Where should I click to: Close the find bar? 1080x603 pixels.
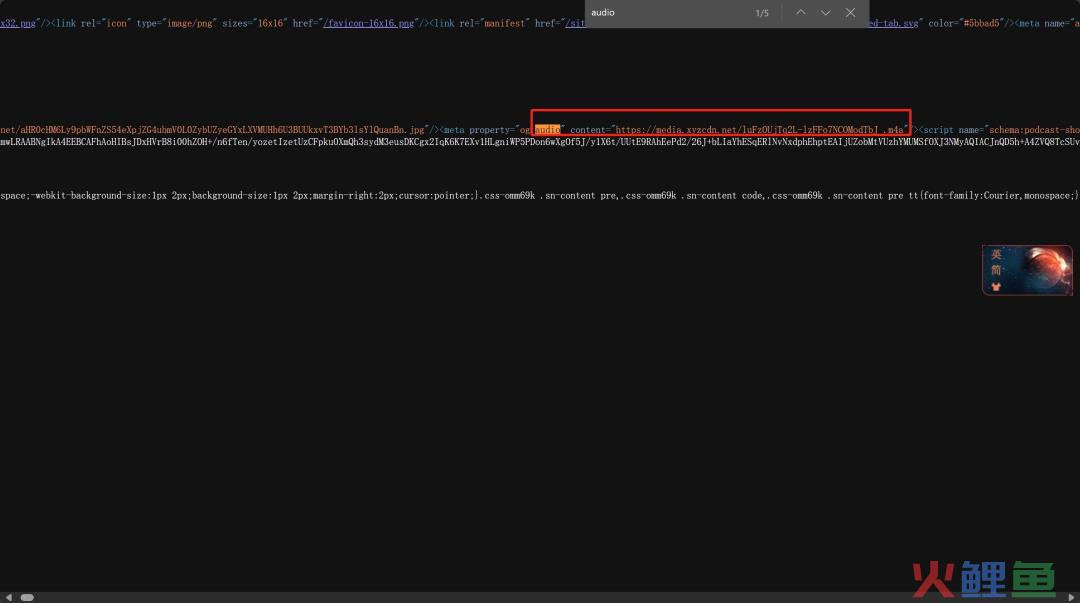[851, 12]
